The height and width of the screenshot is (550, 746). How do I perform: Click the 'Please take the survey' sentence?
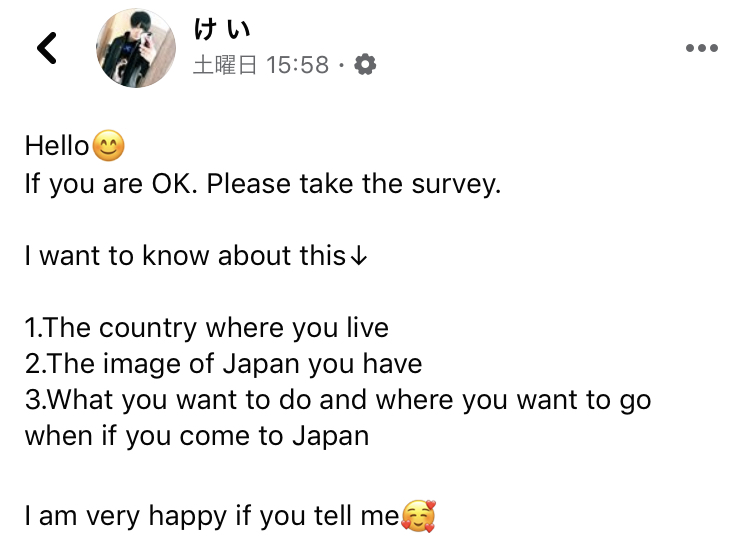click(x=353, y=184)
